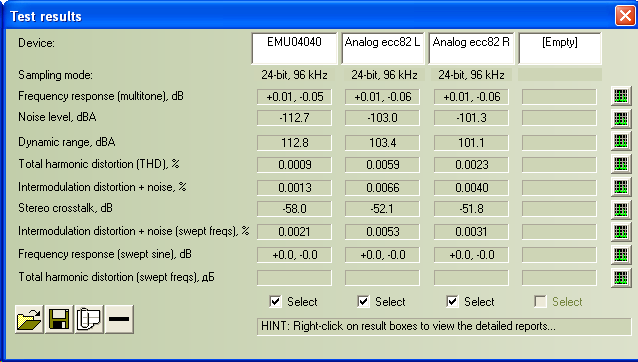
Task: Click swept IMD value 0.0053
Action: tap(382, 231)
